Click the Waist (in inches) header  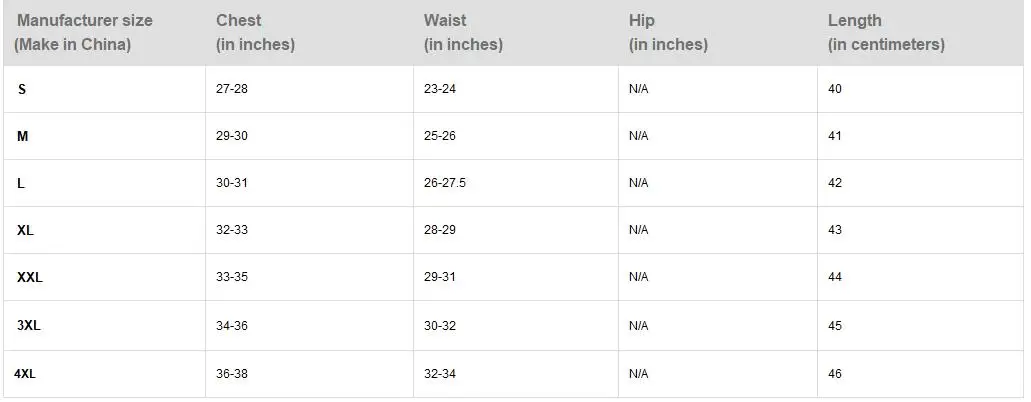[463, 32]
